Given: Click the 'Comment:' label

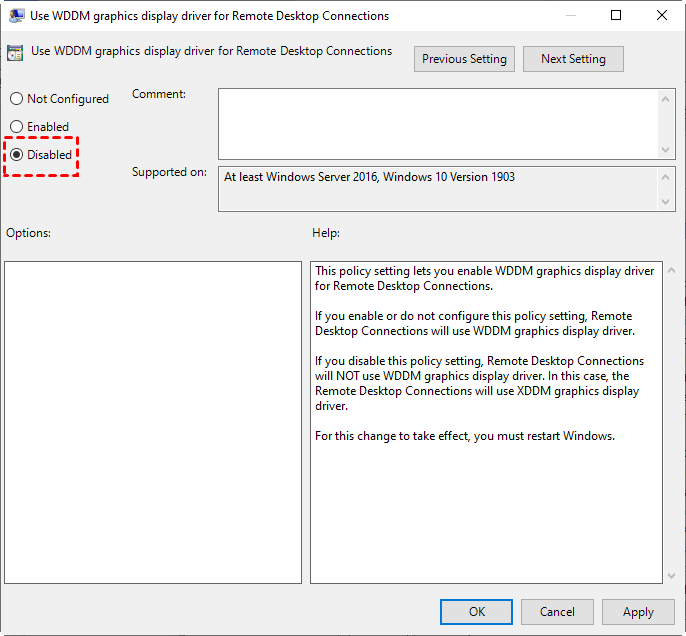Looking at the screenshot, I should 159,94.
